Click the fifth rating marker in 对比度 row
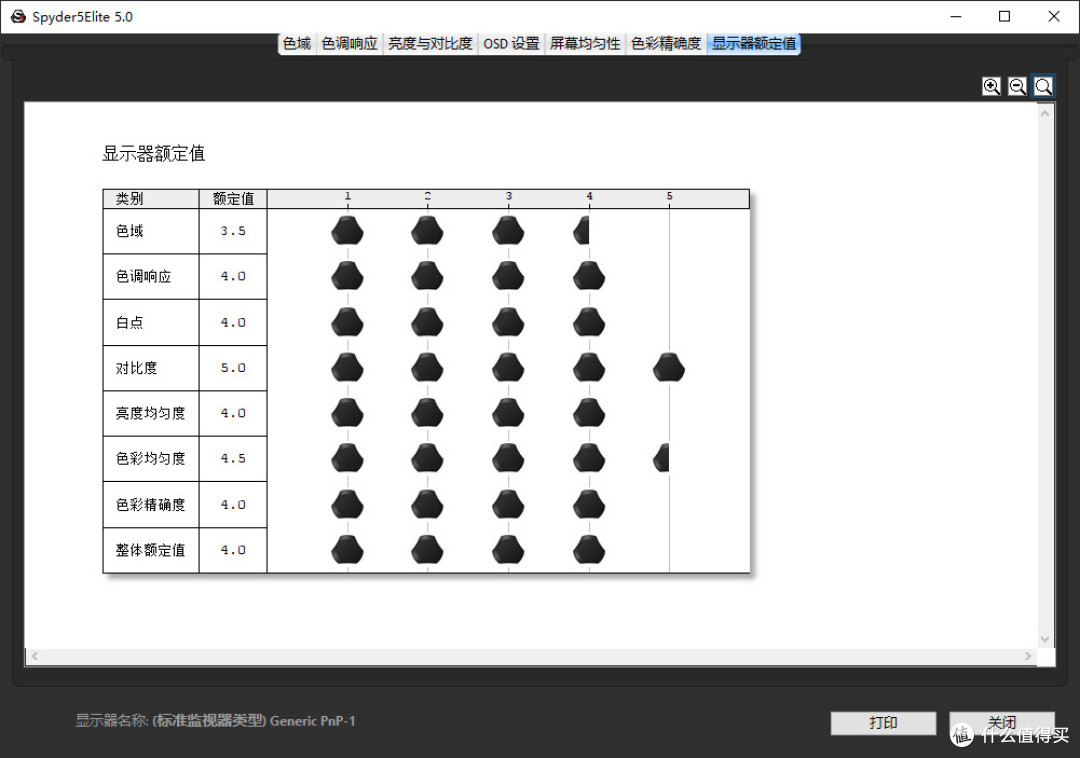Viewport: 1080px width, 758px height. (669, 367)
